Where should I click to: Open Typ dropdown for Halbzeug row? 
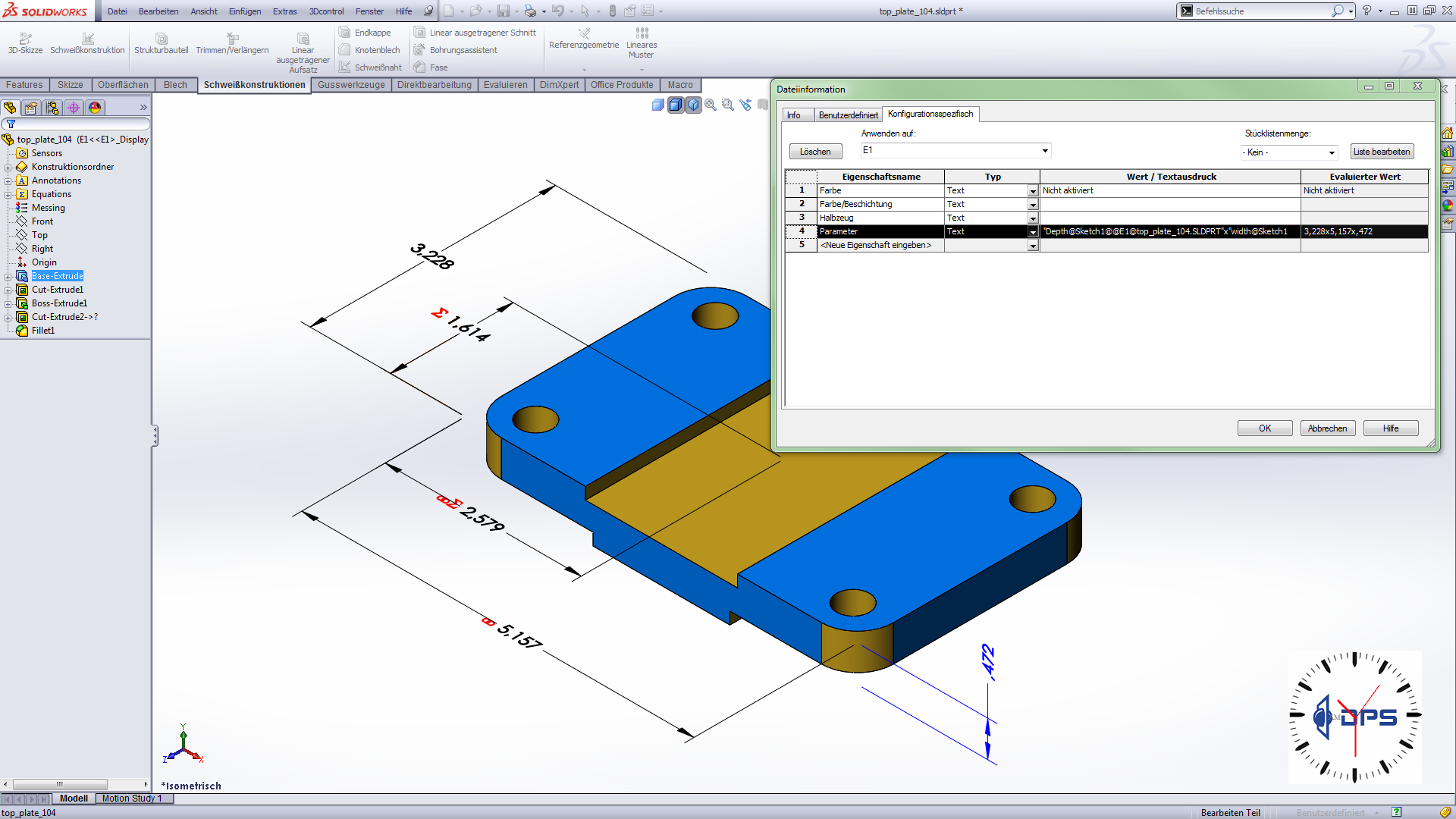1032,218
